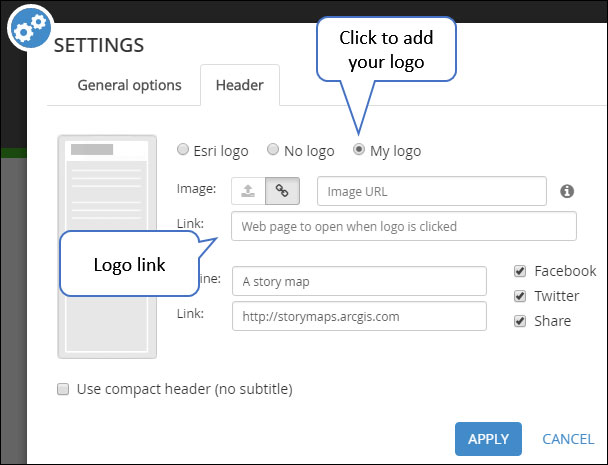Image resolution: width=608 pixels, height=465 pixels.
Task: Choose the My logo radio button
Action: [359, 151]
